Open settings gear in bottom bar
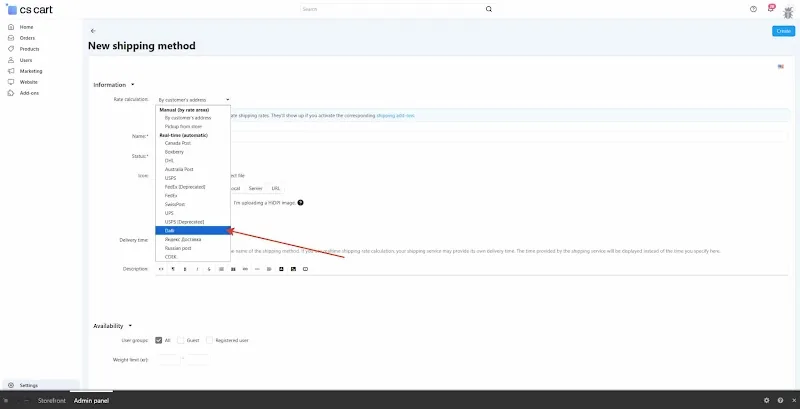The width and height of the screenshot is (800, 409). pyautogui.click(x=766, y=401)
